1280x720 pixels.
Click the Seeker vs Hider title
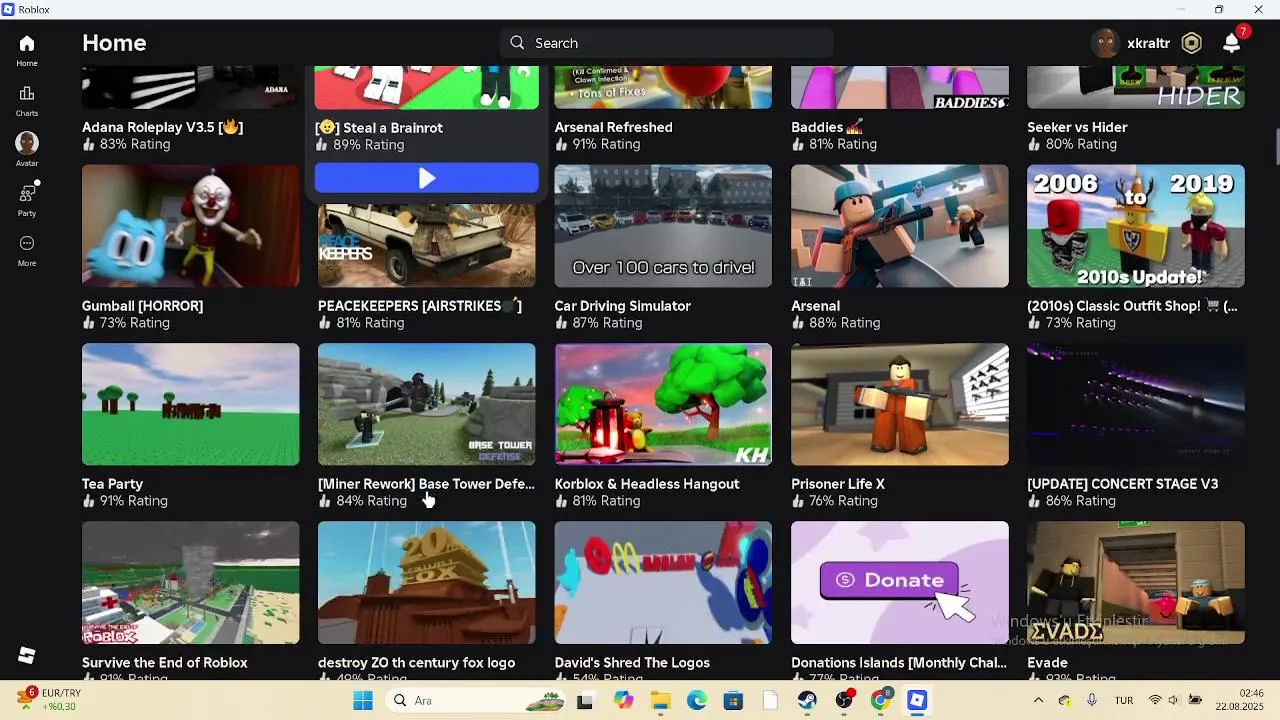(1077, 127)
